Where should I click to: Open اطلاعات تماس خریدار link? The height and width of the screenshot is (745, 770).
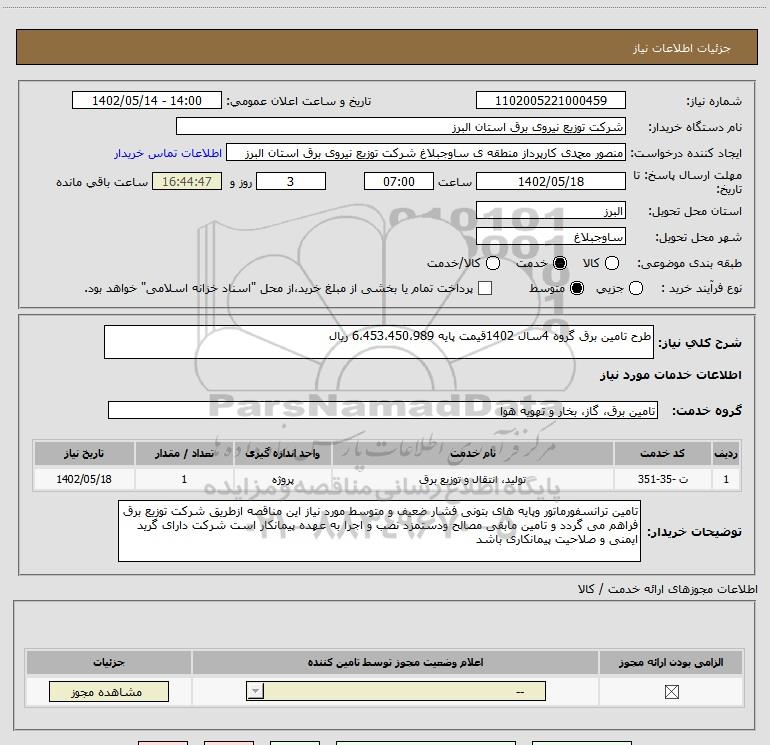point(168,154)
